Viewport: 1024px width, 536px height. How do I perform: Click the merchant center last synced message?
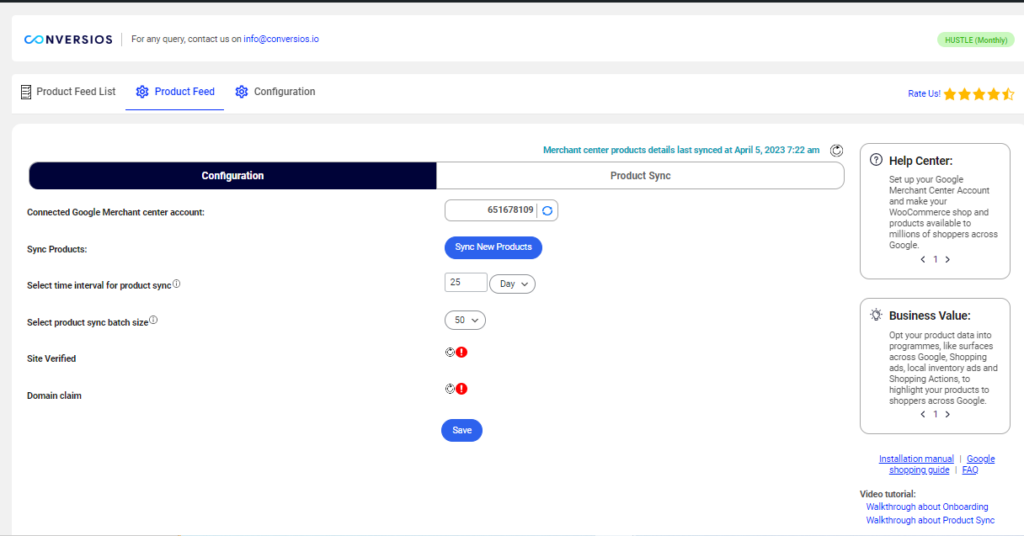(x=681, y=150)
